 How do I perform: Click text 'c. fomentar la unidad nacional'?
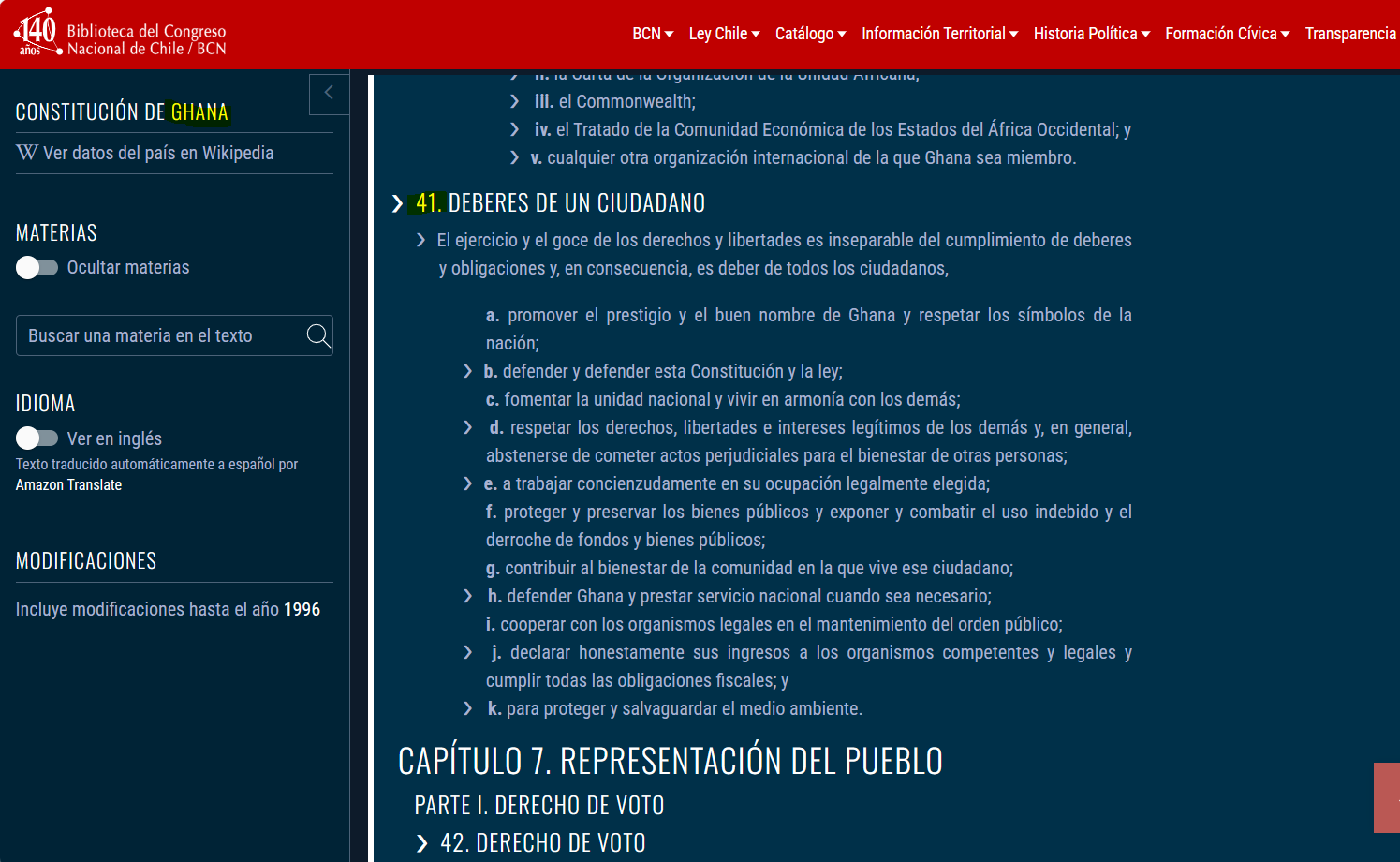pyautogui.click(x=723, y=400)
